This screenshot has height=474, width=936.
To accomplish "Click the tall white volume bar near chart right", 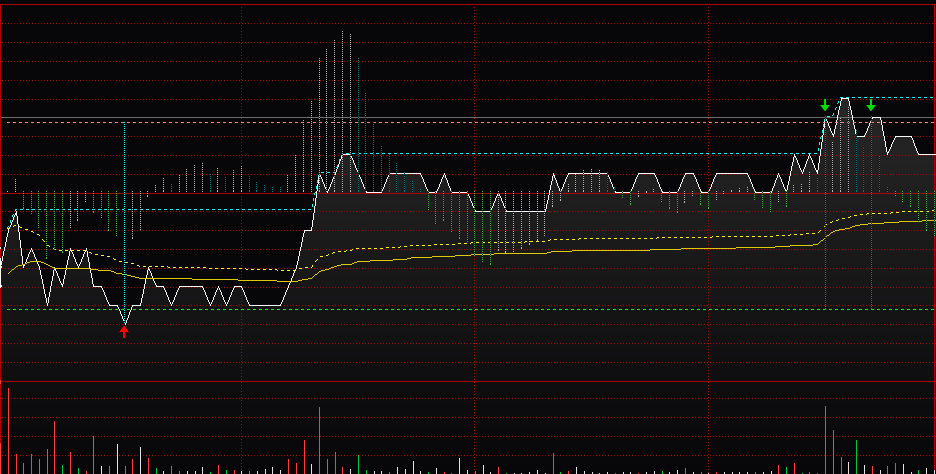I will (825, 438).
